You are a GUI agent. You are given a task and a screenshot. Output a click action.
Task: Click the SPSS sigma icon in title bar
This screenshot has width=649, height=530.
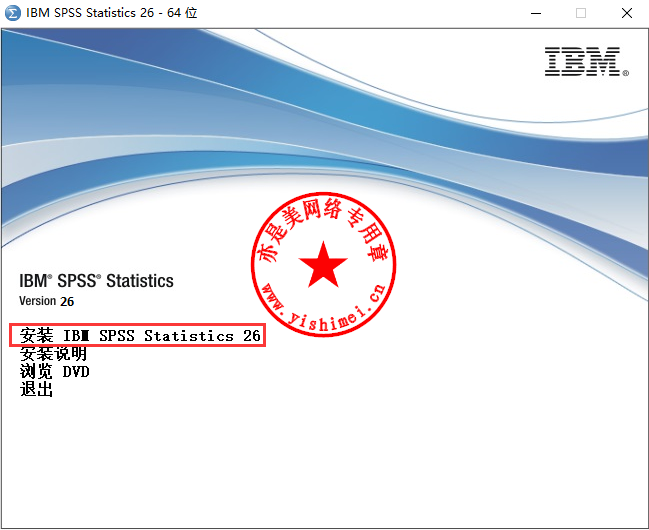[x=12, y=13]
